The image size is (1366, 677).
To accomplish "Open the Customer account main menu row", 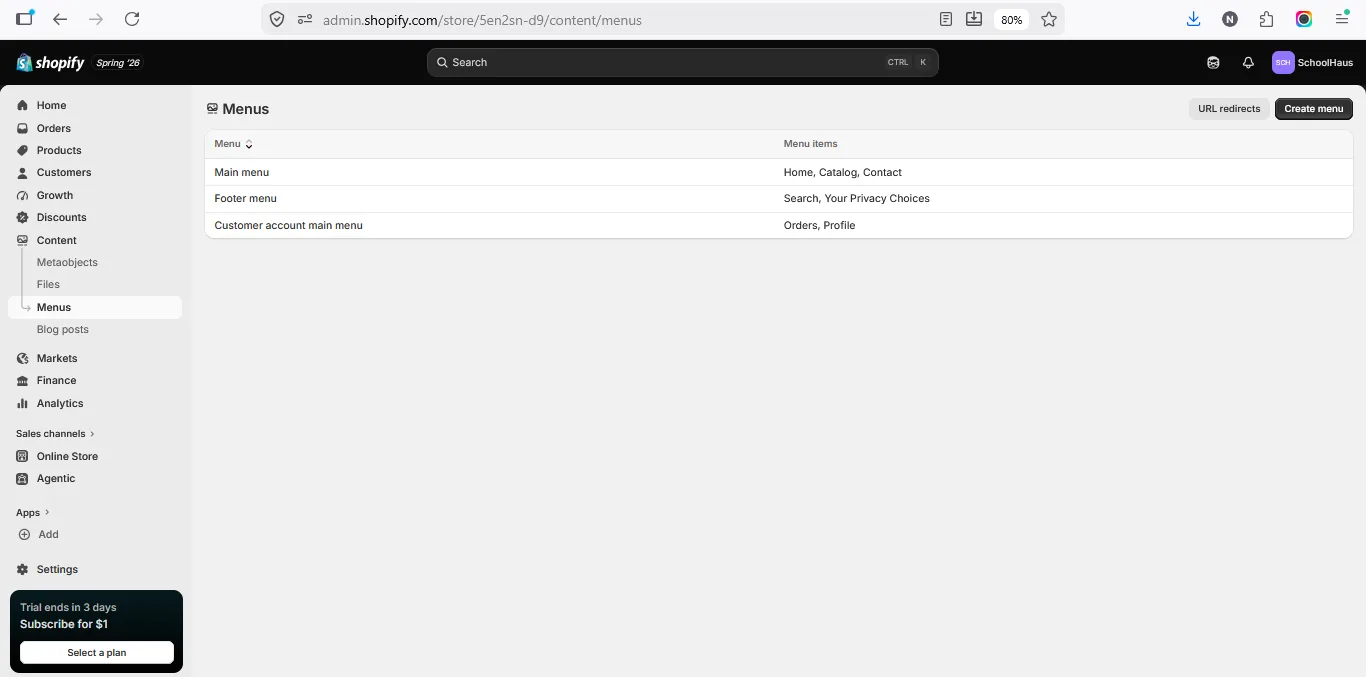I will pos(779,225).
